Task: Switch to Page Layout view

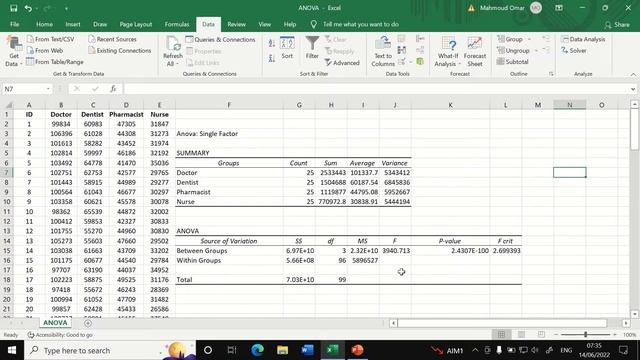Action: point(521,334)
